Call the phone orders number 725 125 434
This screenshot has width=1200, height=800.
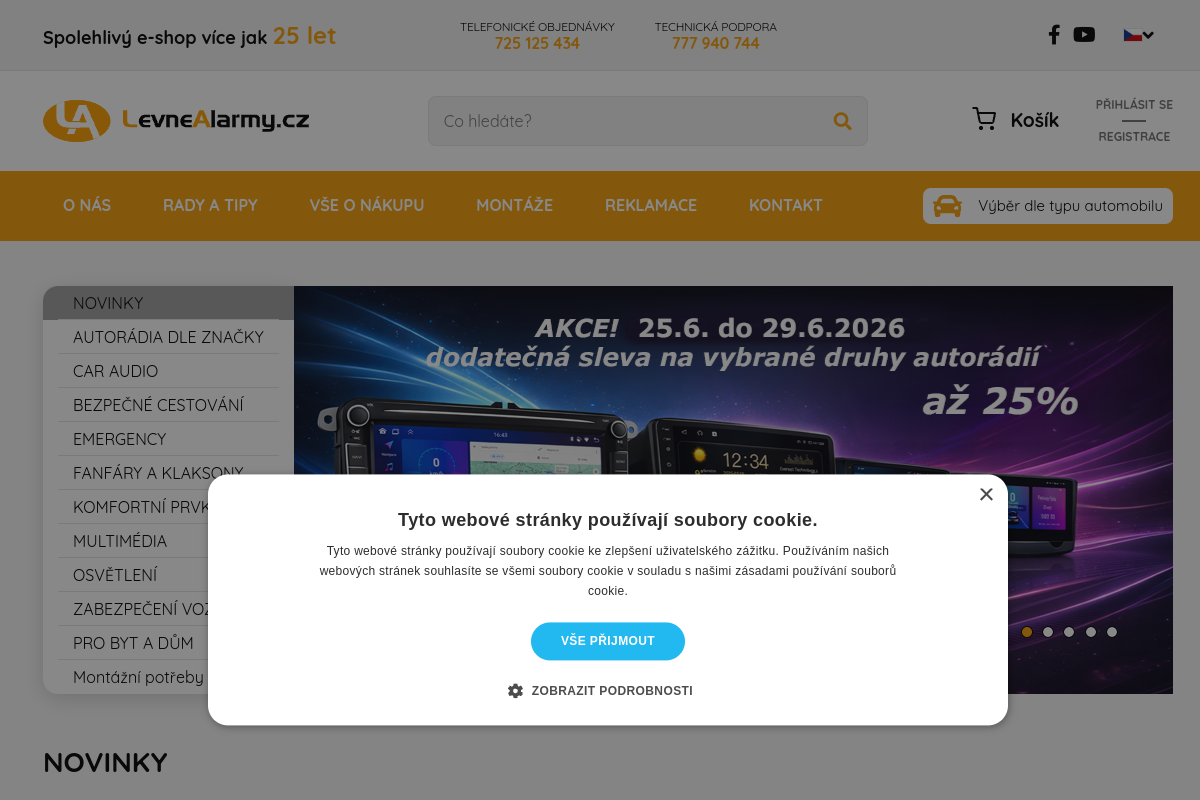point(537,43)
